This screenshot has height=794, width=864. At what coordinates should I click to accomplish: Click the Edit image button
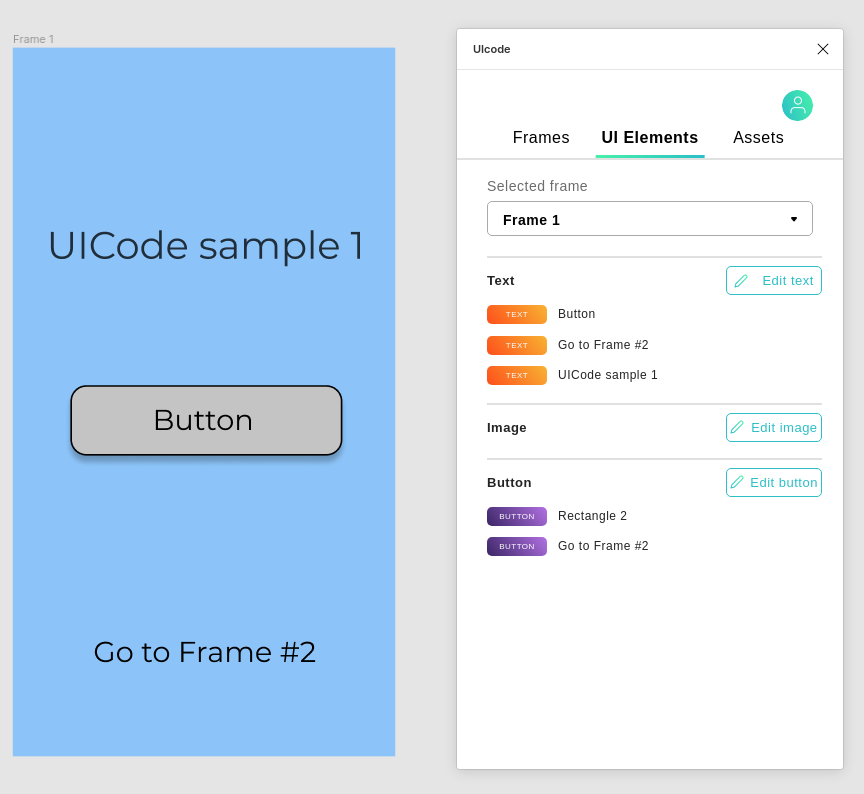coord(774,427)
